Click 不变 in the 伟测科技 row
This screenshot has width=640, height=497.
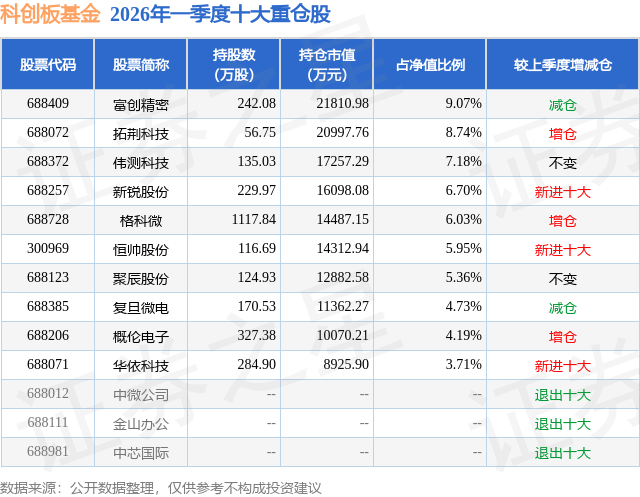pyautogui.click(x=563, y=163)
